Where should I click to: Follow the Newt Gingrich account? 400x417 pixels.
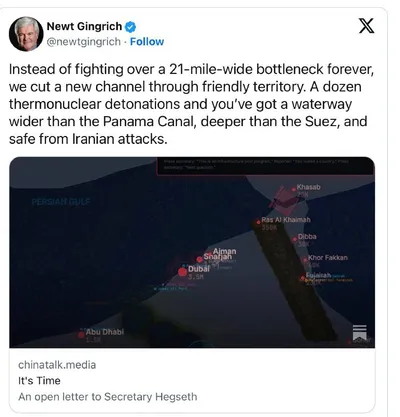coord(147,42)
